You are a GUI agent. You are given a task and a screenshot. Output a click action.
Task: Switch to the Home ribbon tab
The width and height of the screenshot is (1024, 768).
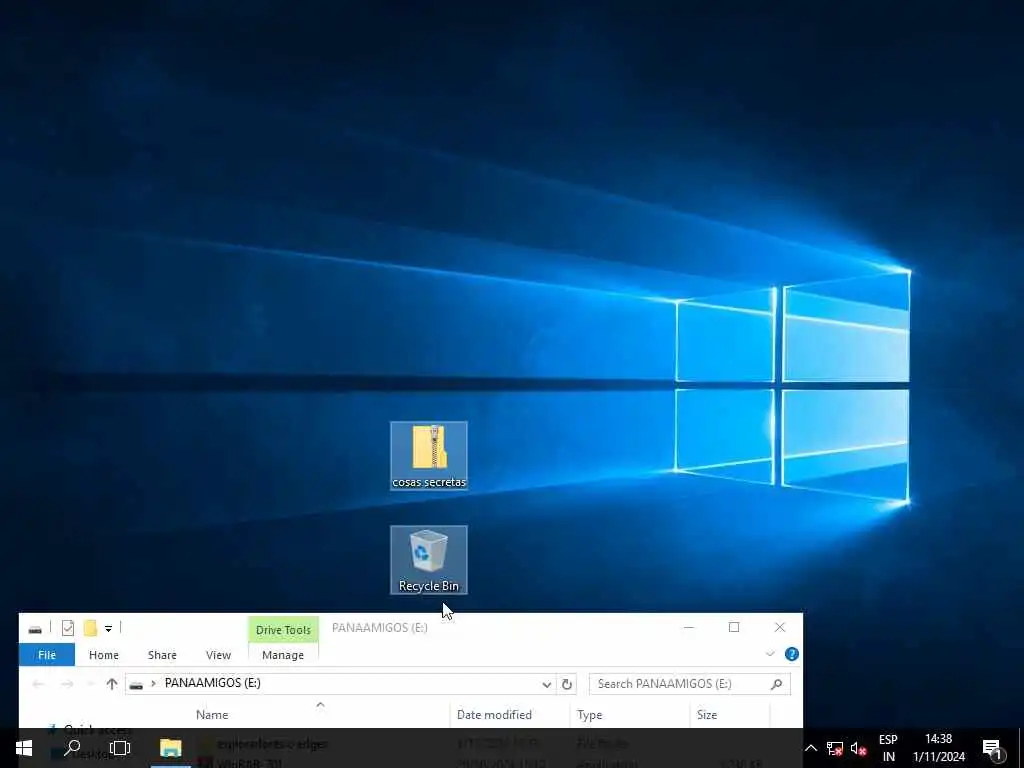tap(104, 654)
